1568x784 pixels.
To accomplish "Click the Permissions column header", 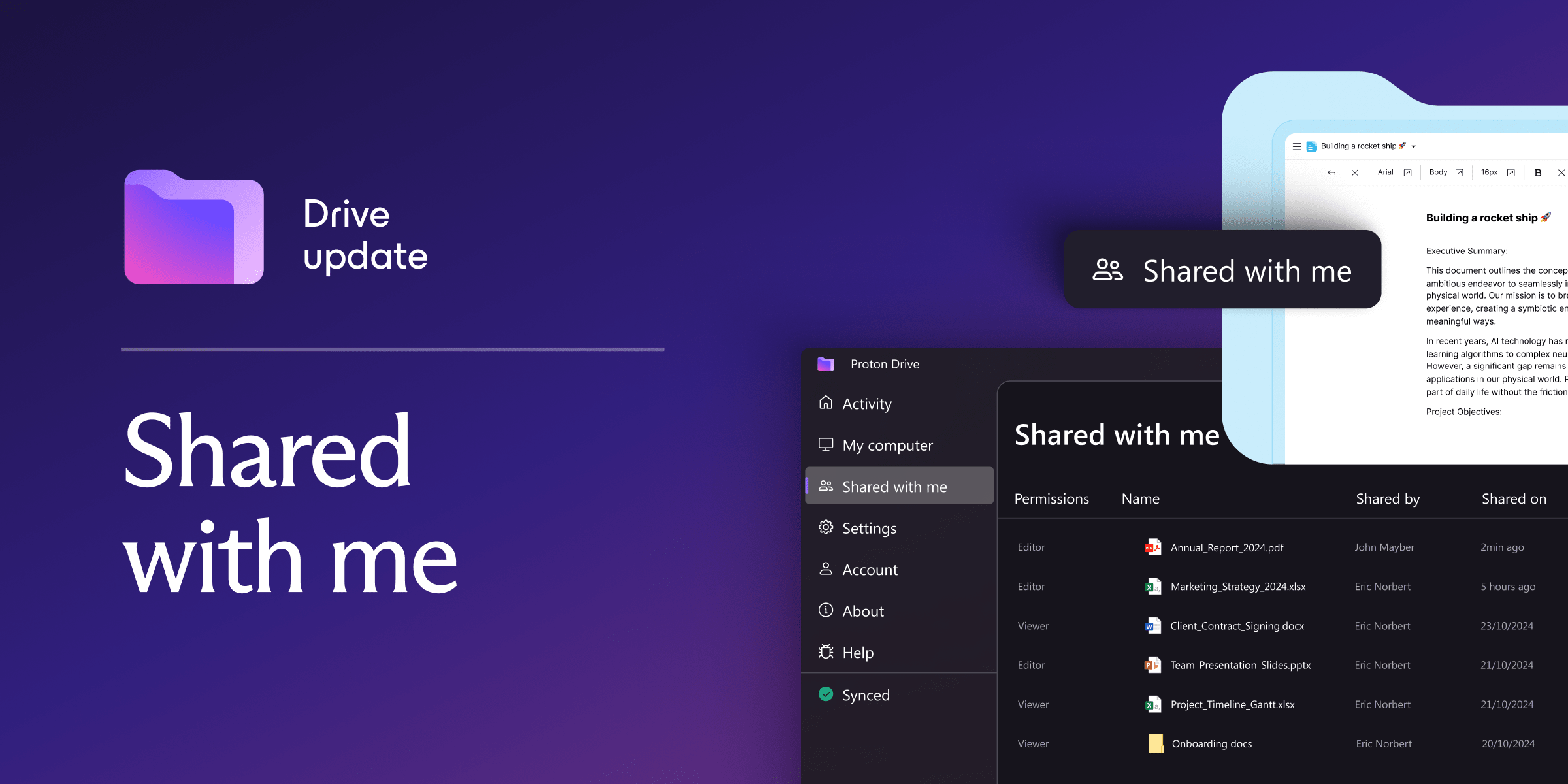I will pos(1051,499).
